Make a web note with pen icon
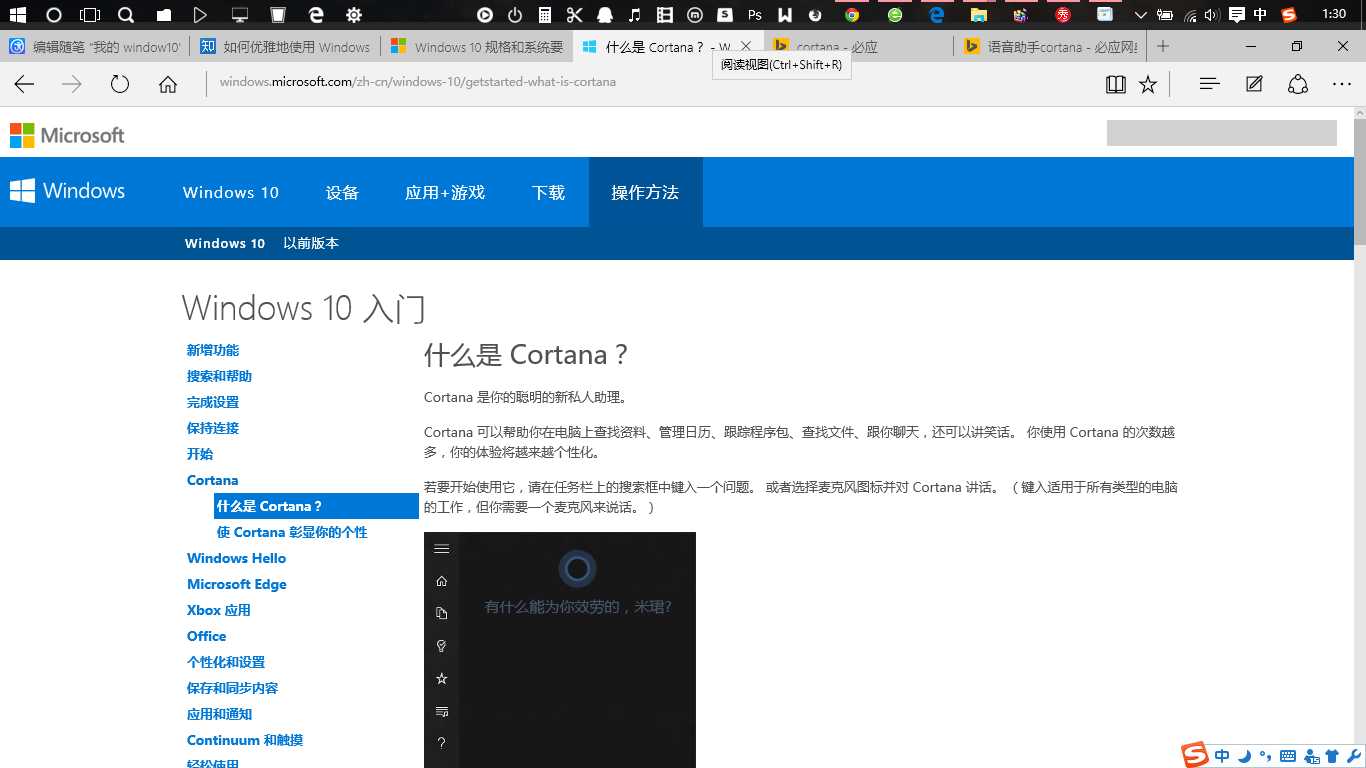Image resolution: width=1366 pixels, height=768 pixels. [1254, 84]
